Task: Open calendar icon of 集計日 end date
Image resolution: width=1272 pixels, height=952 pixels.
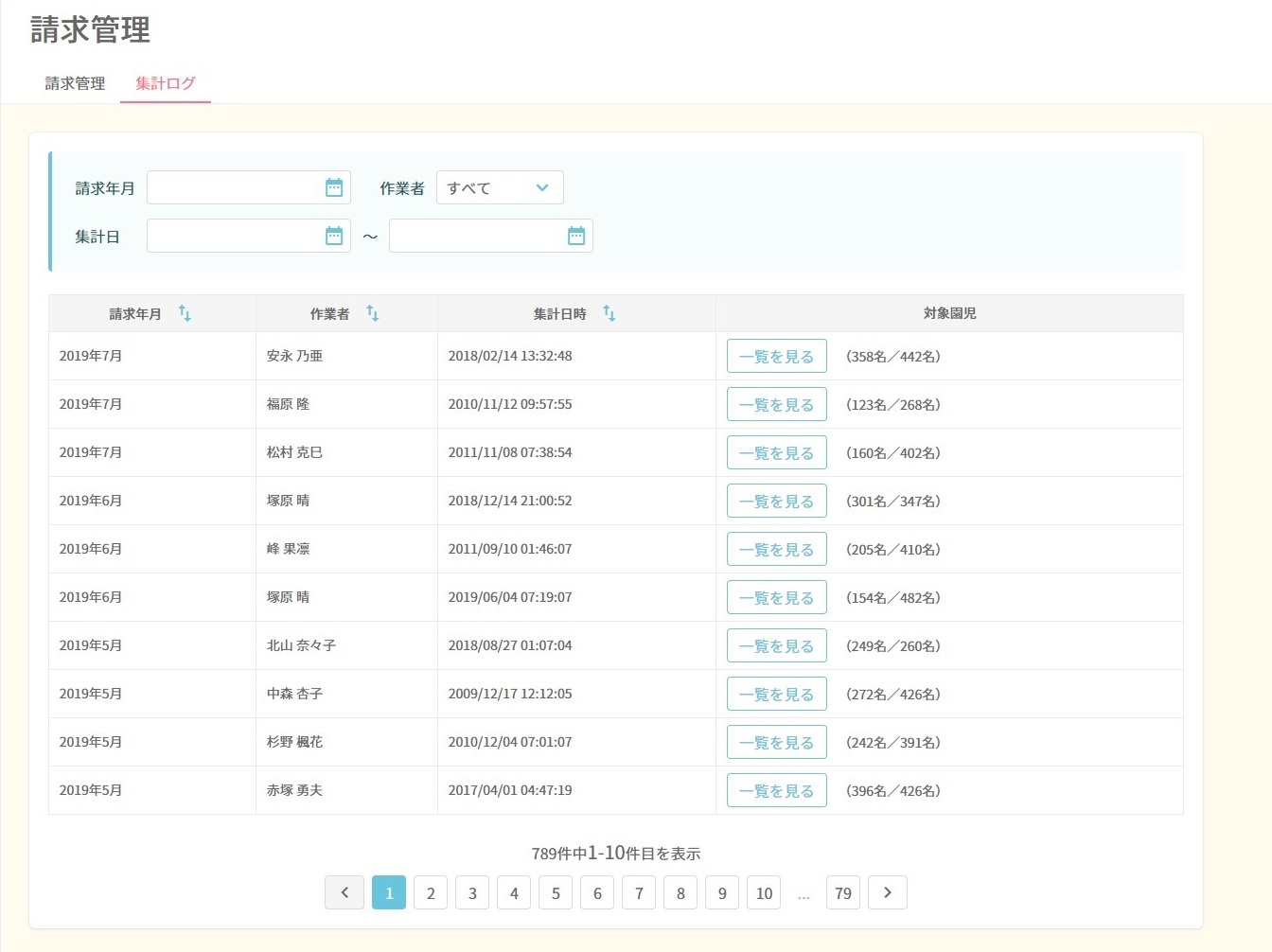Action: tap(576, 236)
